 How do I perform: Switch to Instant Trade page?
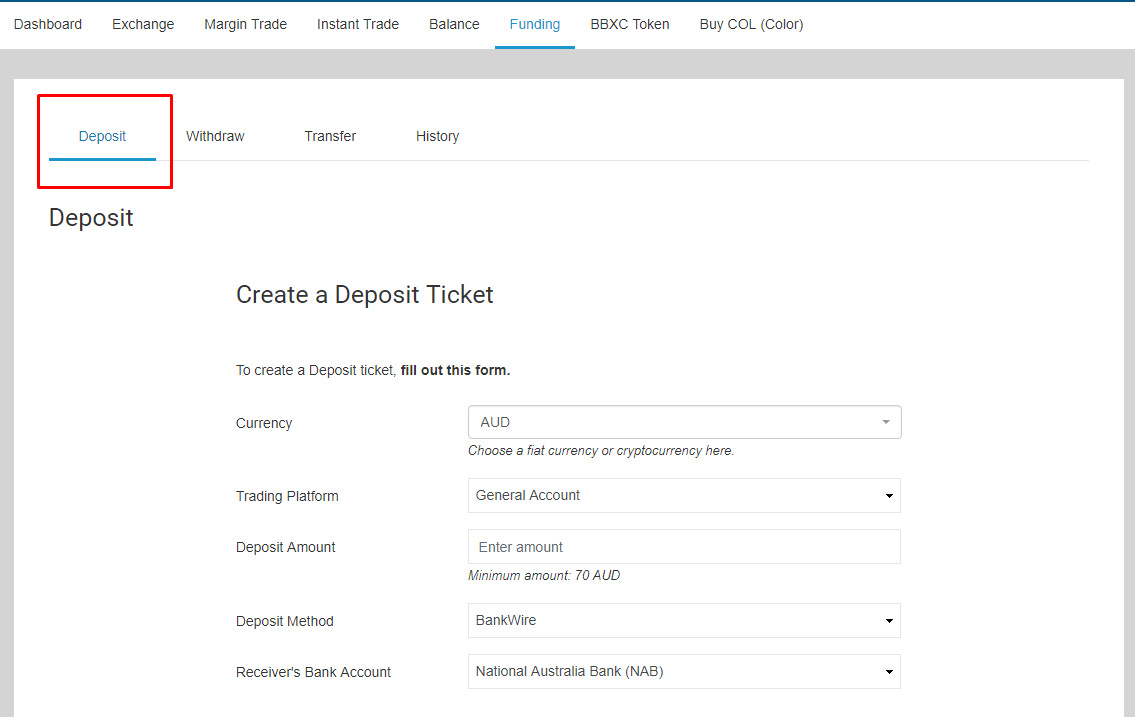[x=358, y=24]
